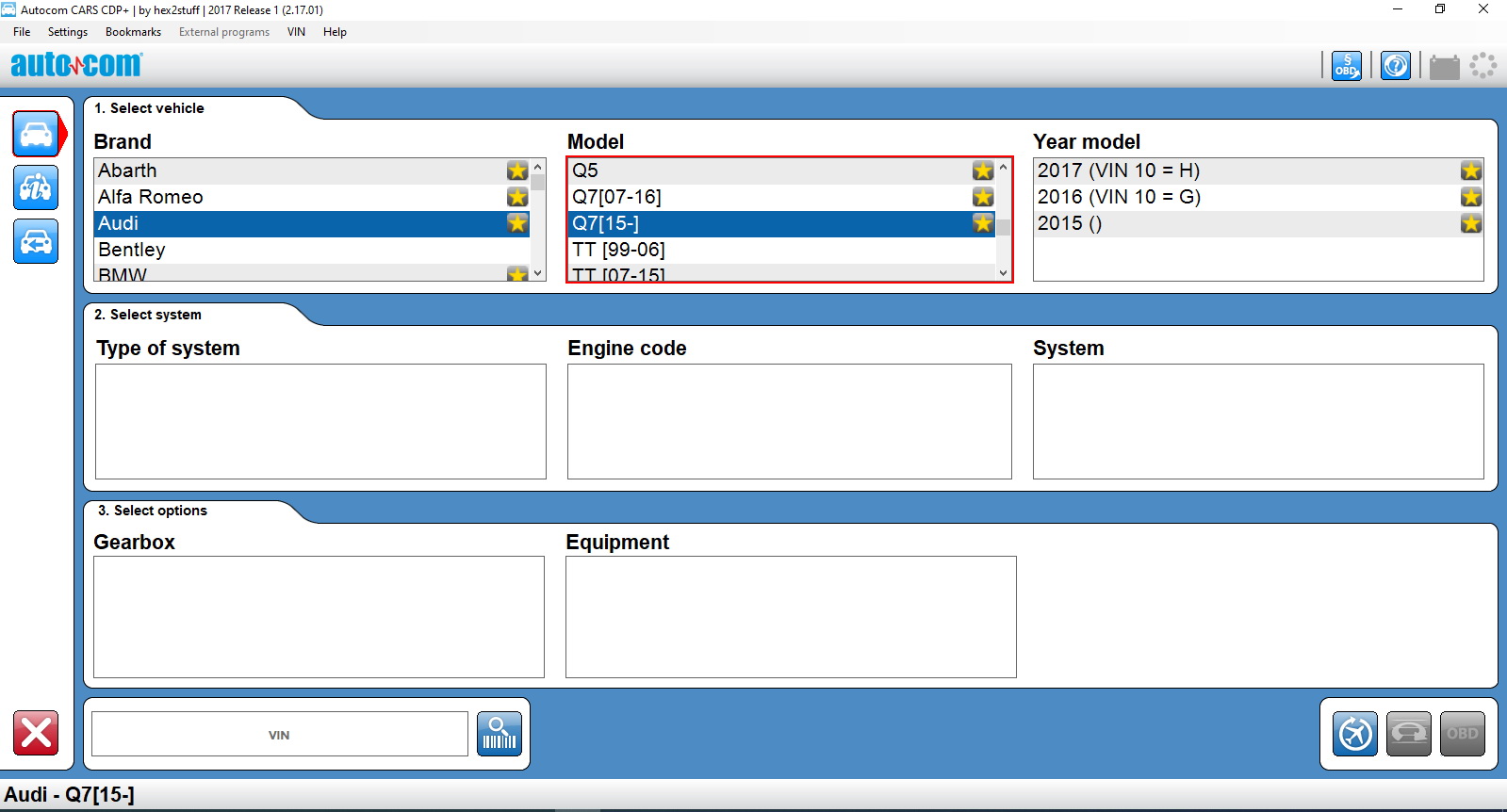Select 2016 (VIN 10 = G) year model
This screenshot has width=1507, height=812.
point(1119,197)
